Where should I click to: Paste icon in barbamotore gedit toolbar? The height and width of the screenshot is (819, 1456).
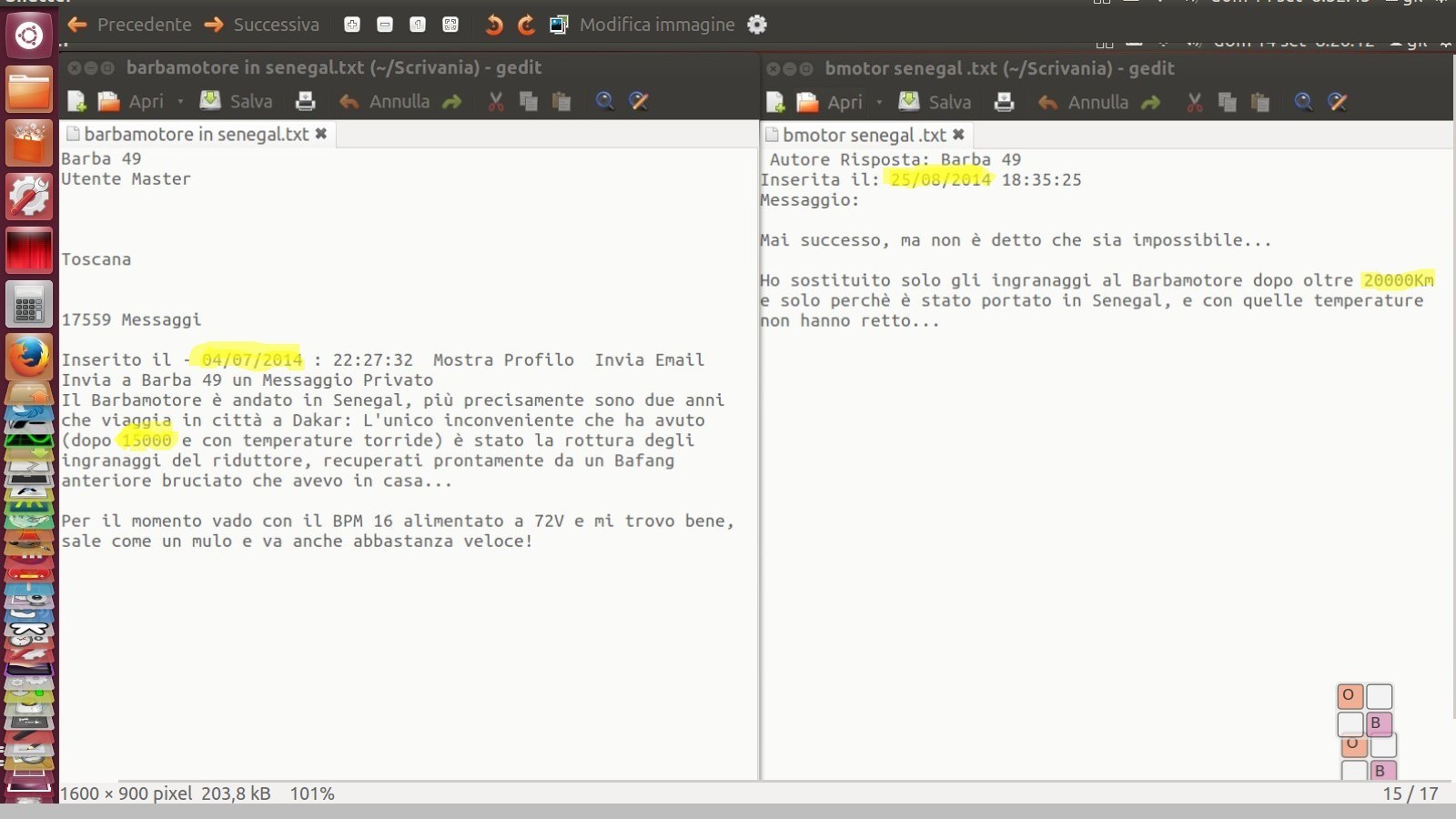(561, 101)
